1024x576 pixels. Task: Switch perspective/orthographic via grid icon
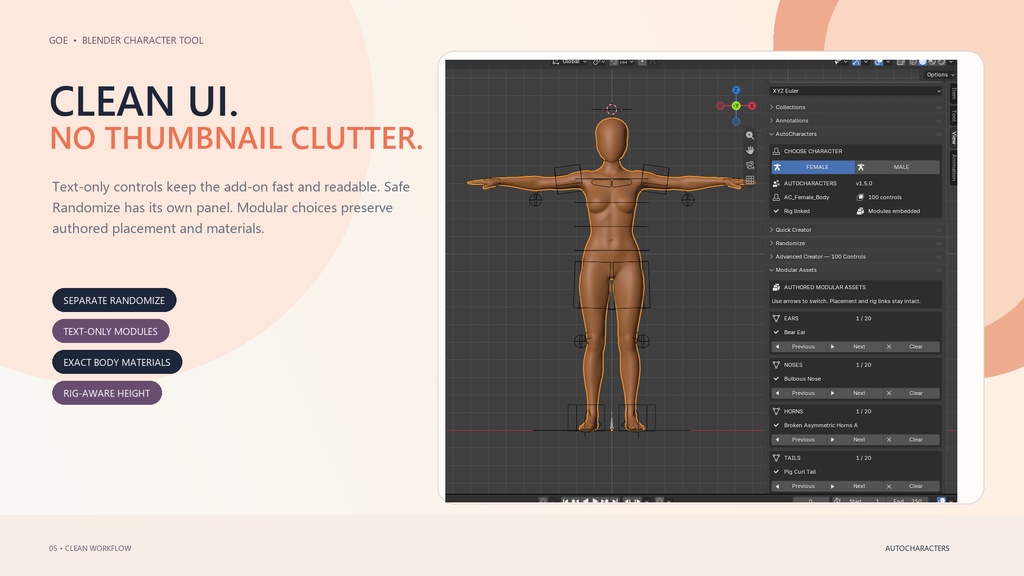750,180
